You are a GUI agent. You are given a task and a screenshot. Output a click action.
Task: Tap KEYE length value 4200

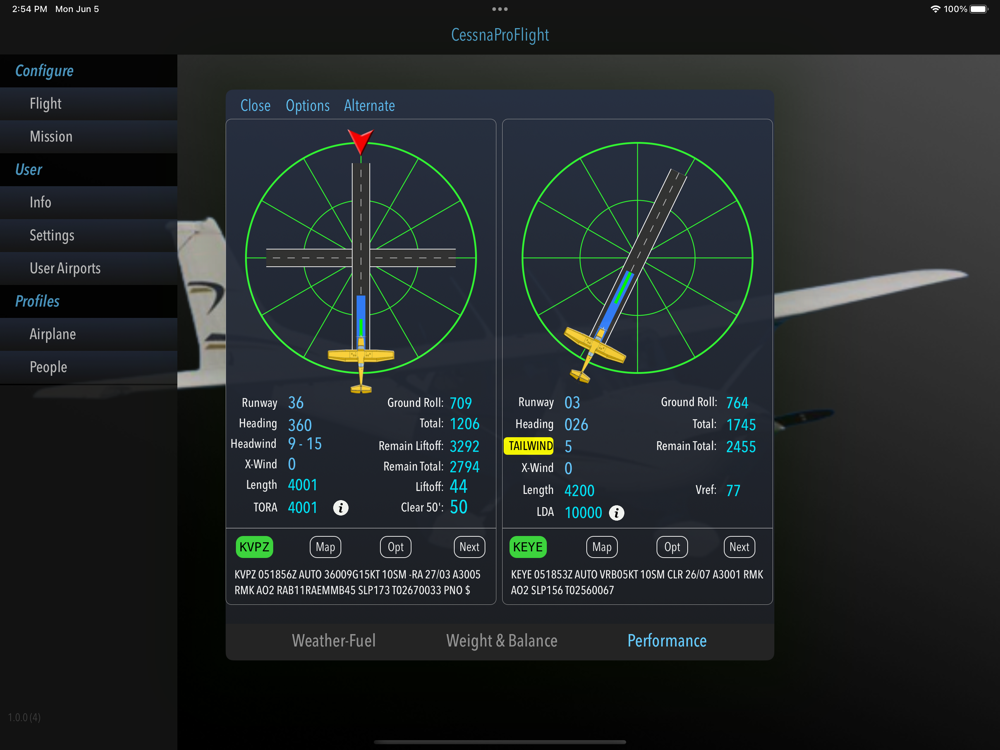pos(579,491)
